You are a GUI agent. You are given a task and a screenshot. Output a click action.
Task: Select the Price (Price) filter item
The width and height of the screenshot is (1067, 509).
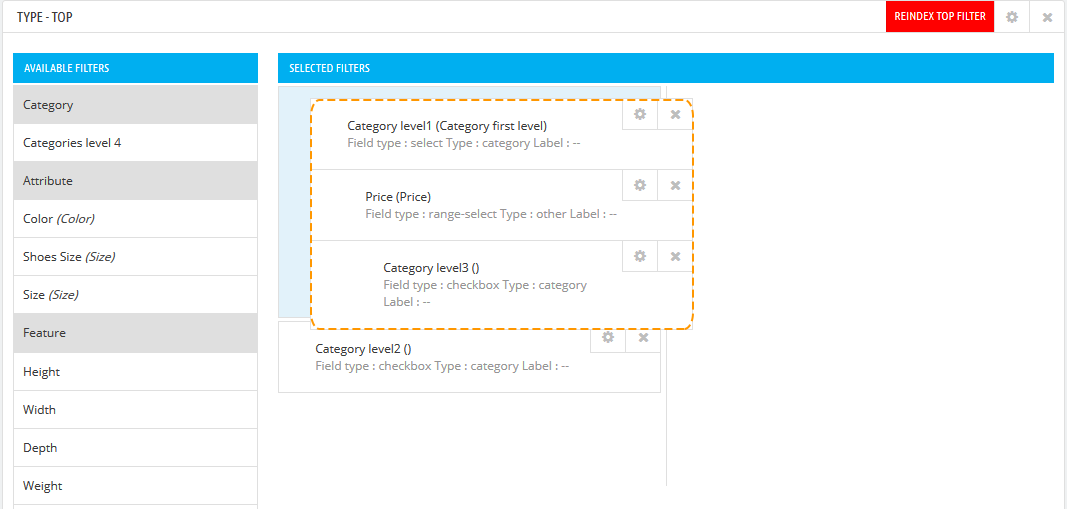pyautogui.click(x=502, y=205)
